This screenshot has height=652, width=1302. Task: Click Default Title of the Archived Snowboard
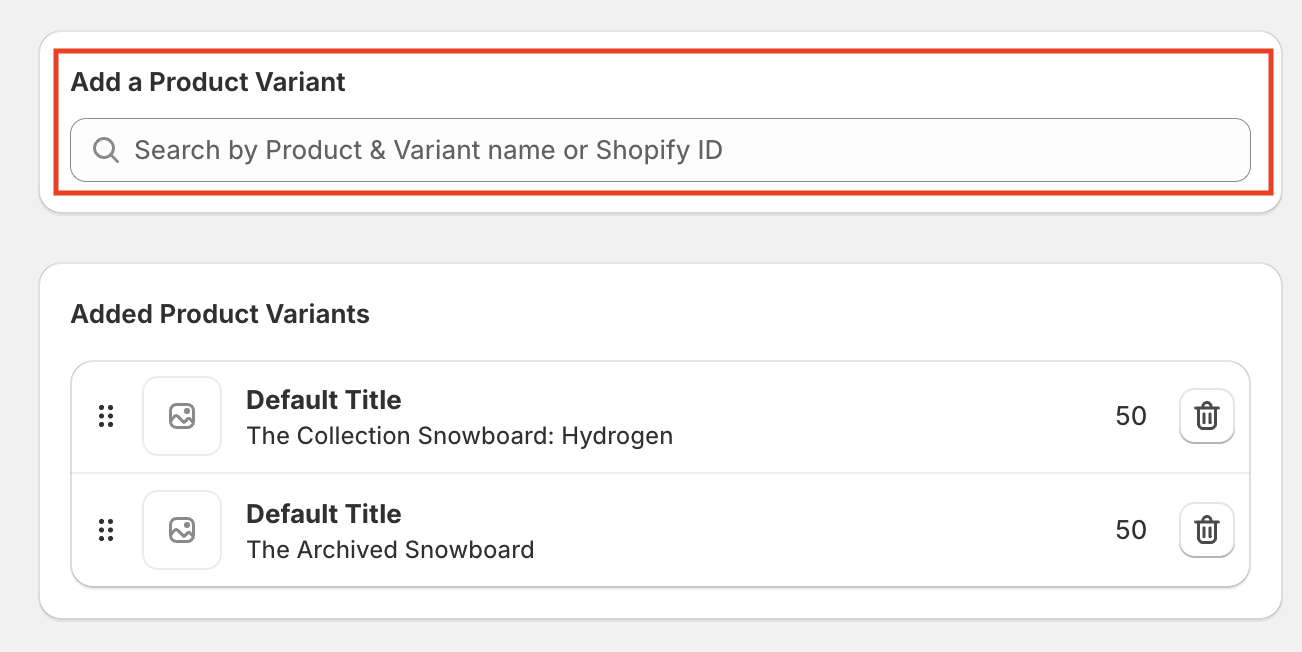[x=324, y=514]
